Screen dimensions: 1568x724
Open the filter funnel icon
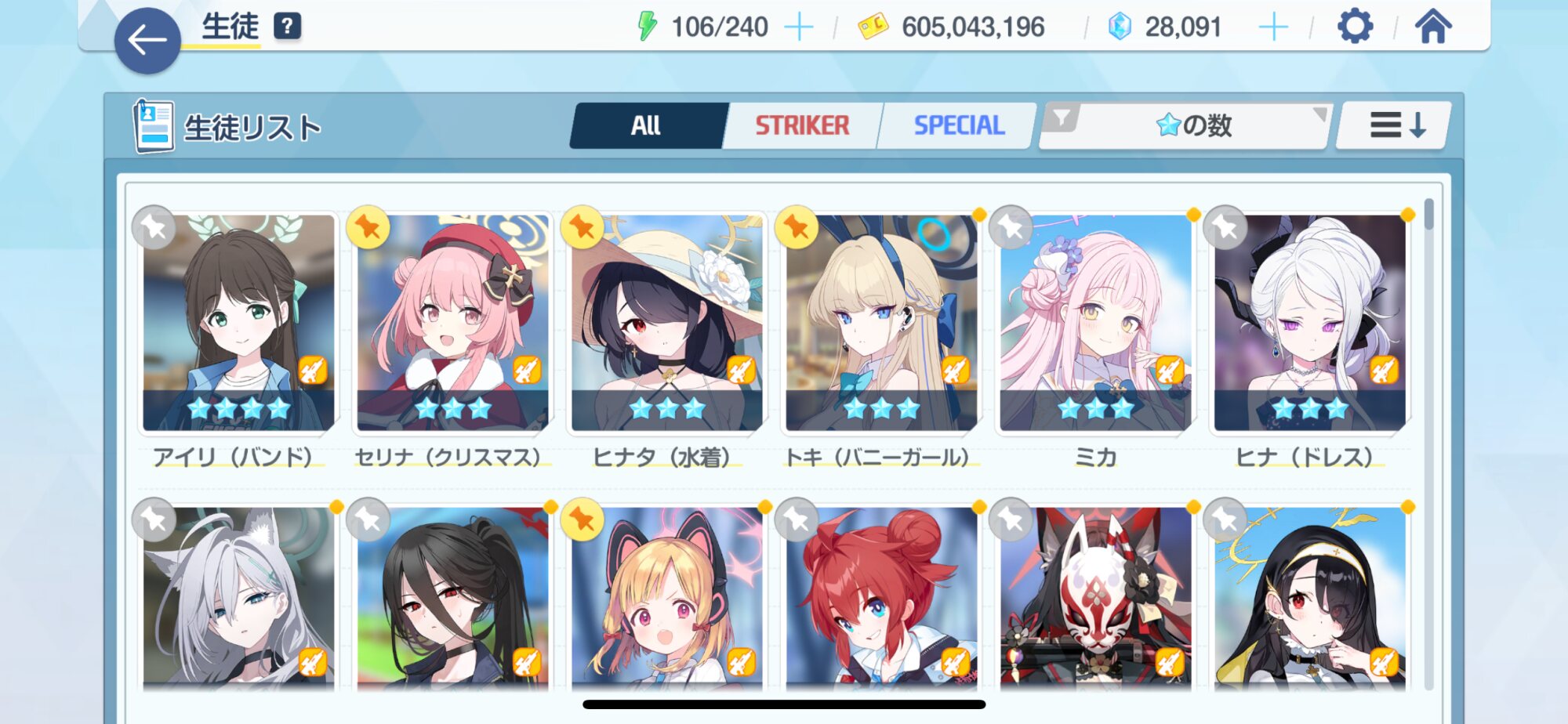coord(1062,118)
